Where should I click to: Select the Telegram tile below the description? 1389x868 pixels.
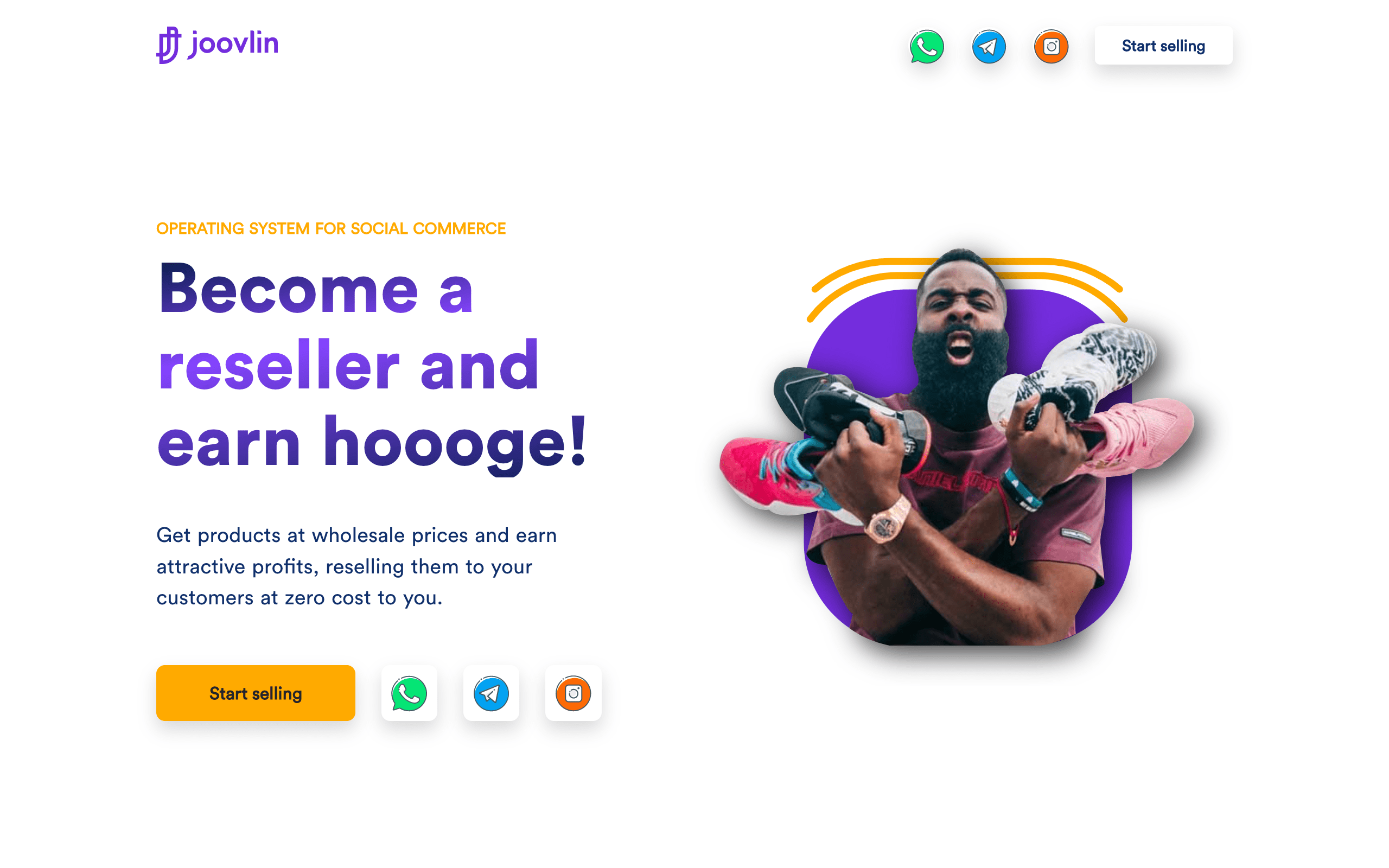[492, 693]
